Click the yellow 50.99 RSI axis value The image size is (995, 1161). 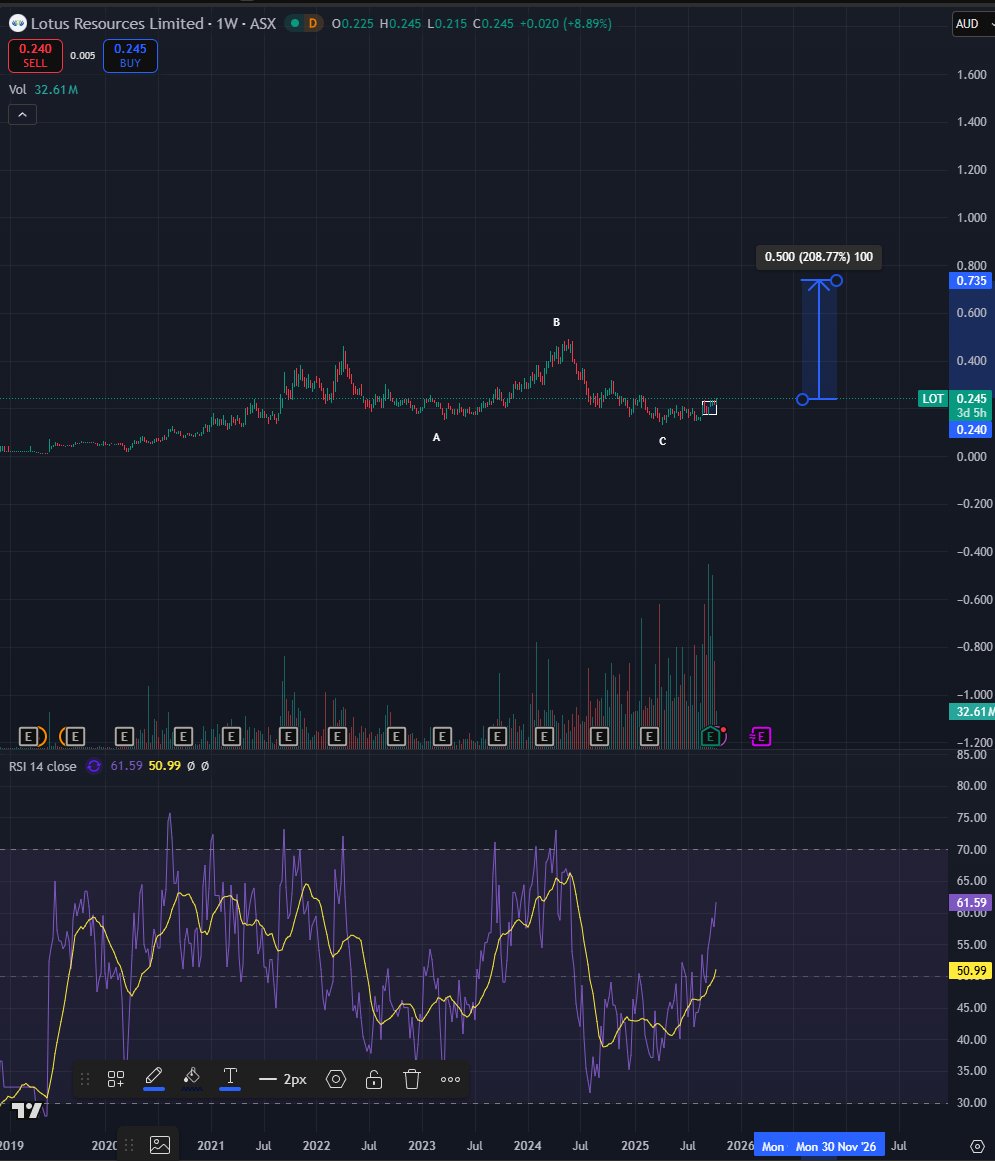[x=971, y=970]
